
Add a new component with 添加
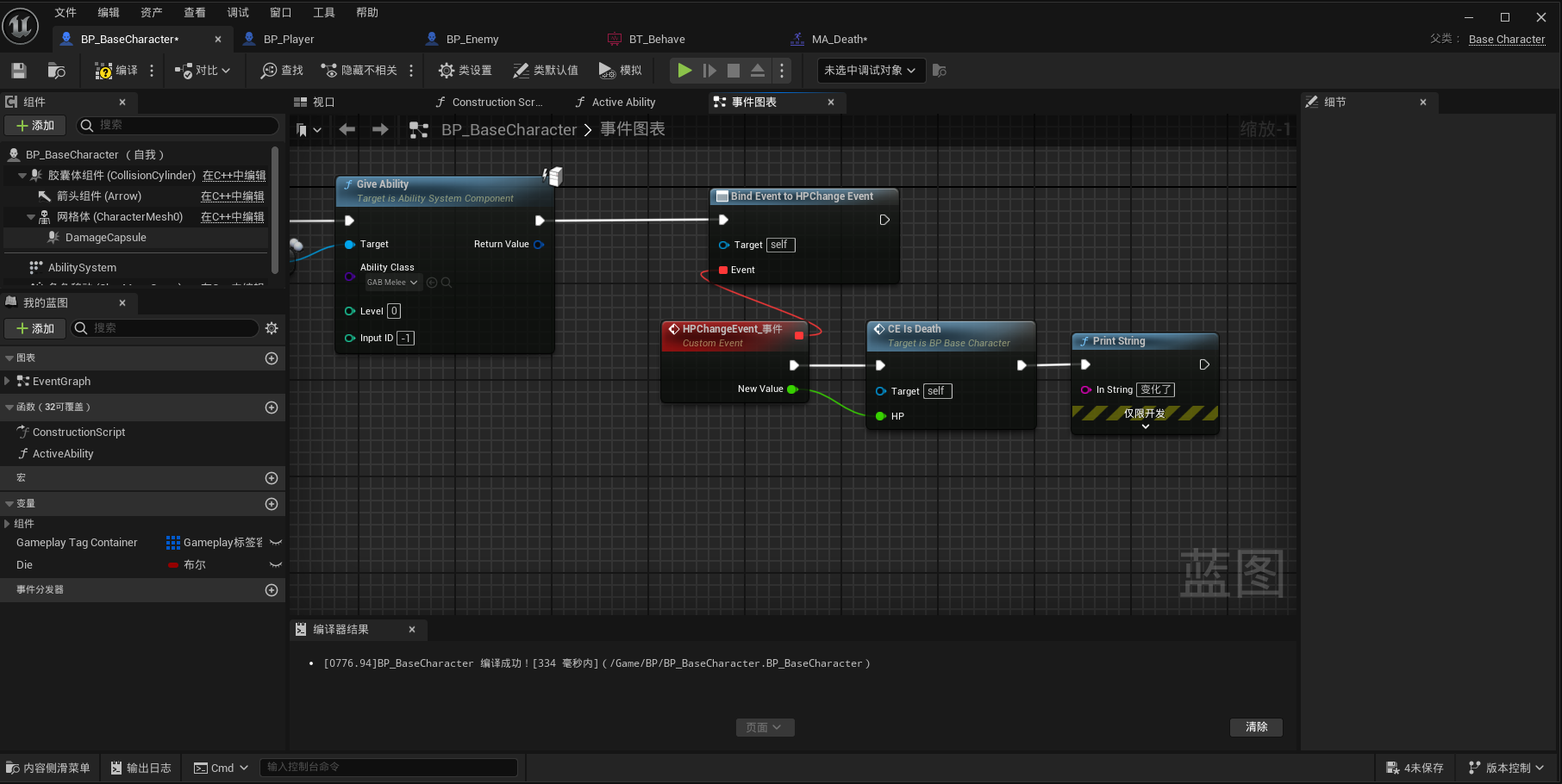click(35, 126)
